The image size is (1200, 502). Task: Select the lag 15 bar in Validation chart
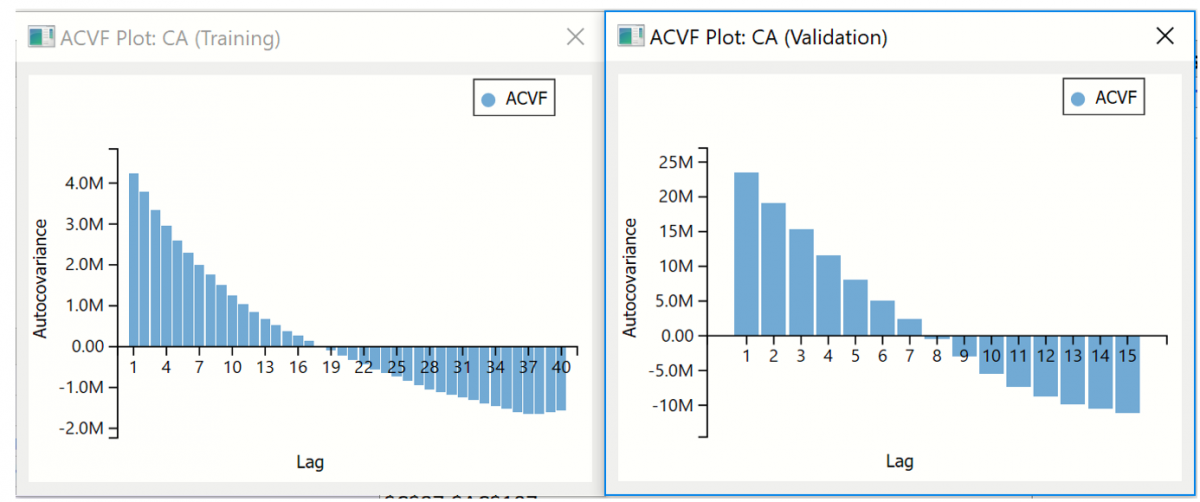coord(1127,373)
